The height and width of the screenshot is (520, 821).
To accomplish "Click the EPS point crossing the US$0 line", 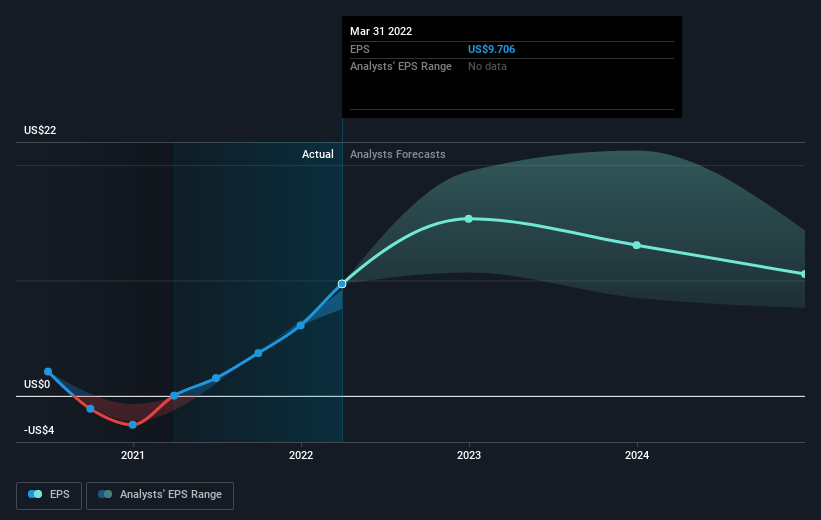I will pyautogui.click(x=174, y=396).
